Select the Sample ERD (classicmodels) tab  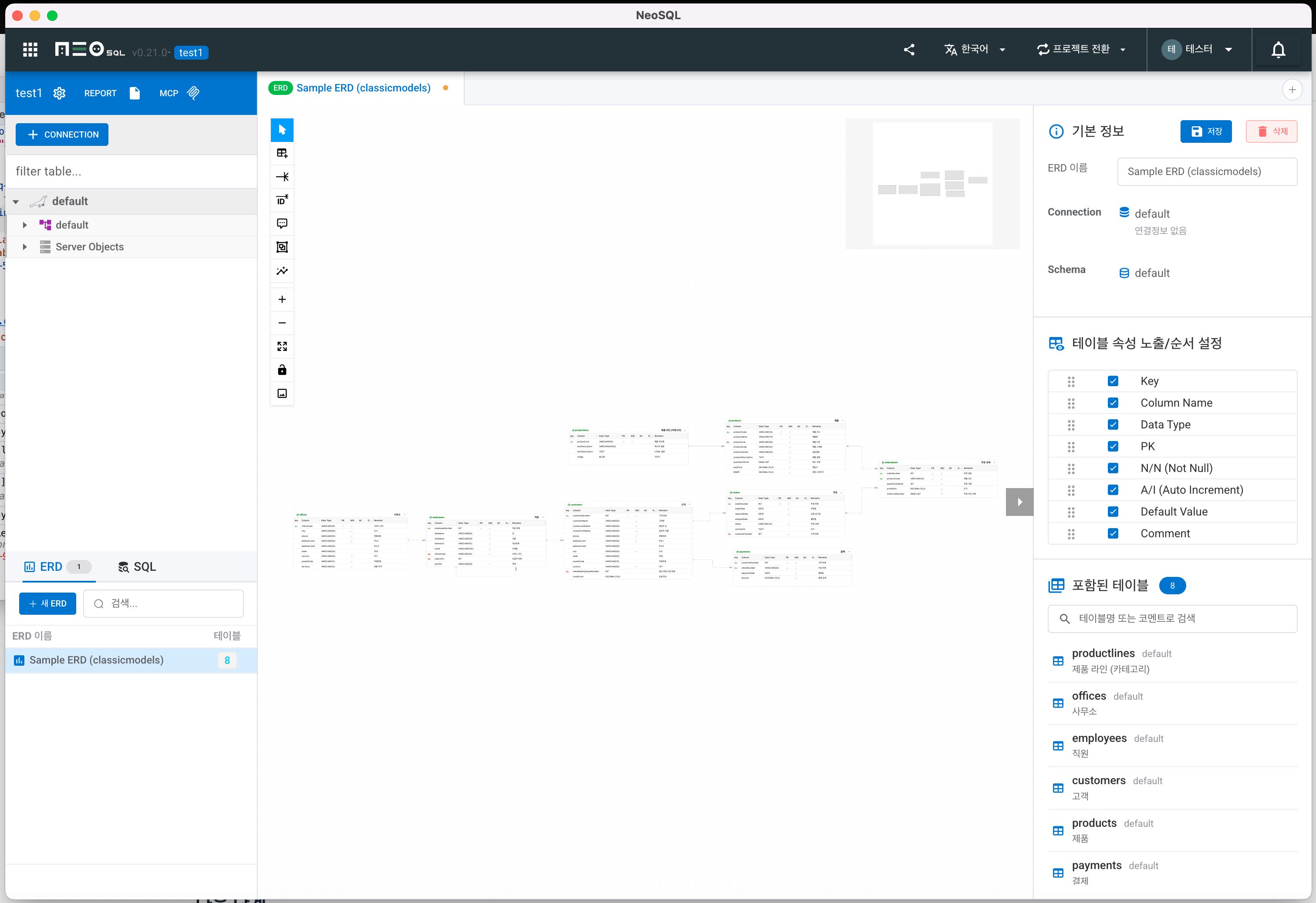click(362, 88)
